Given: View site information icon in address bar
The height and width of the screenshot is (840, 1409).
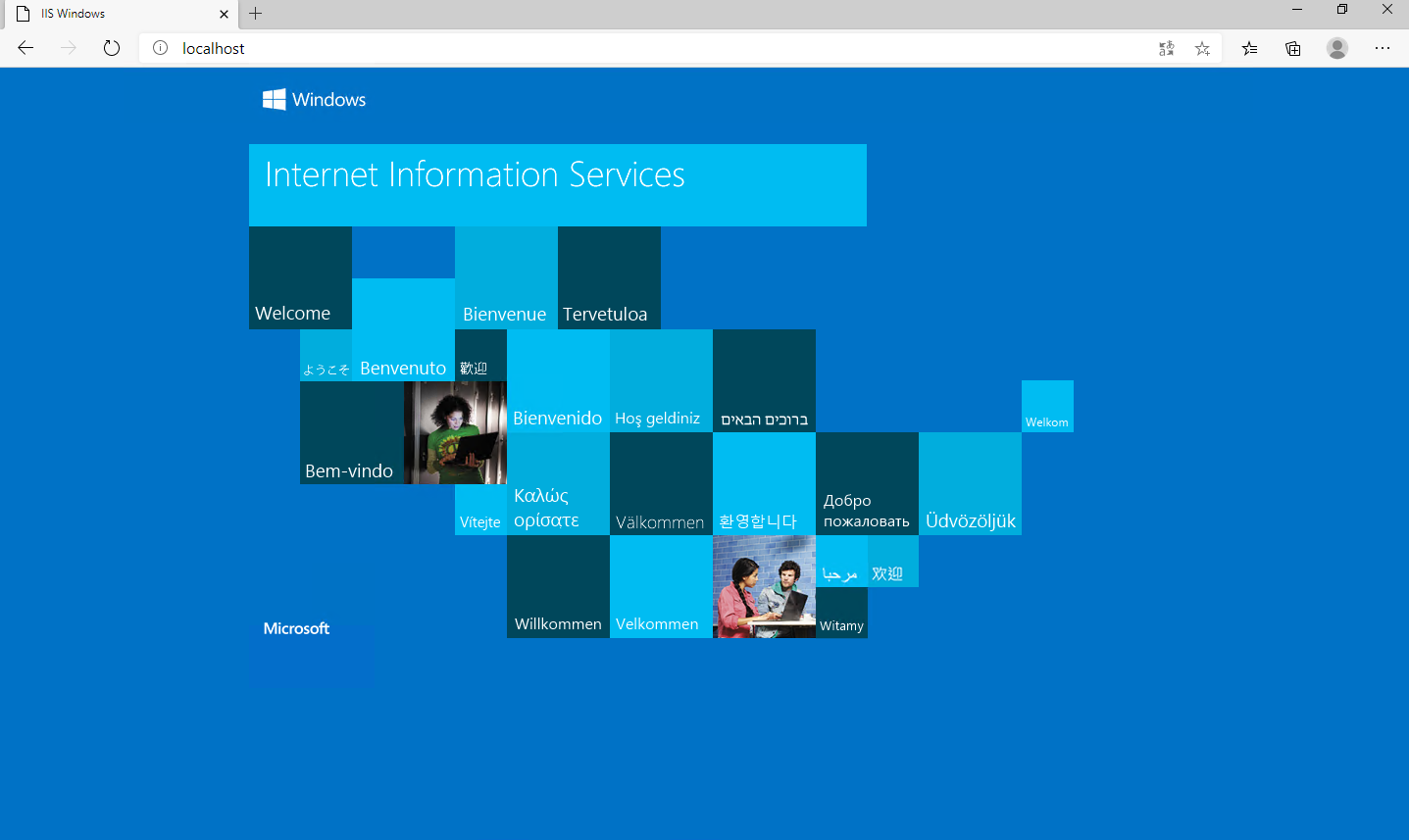Looking at the screenshot, I should 161,48.
